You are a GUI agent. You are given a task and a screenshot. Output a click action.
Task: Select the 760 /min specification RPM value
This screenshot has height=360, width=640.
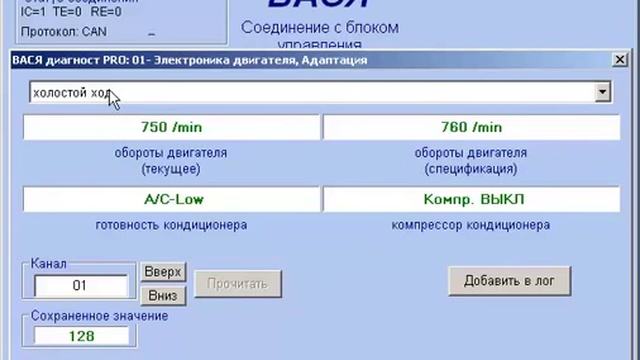471,127
